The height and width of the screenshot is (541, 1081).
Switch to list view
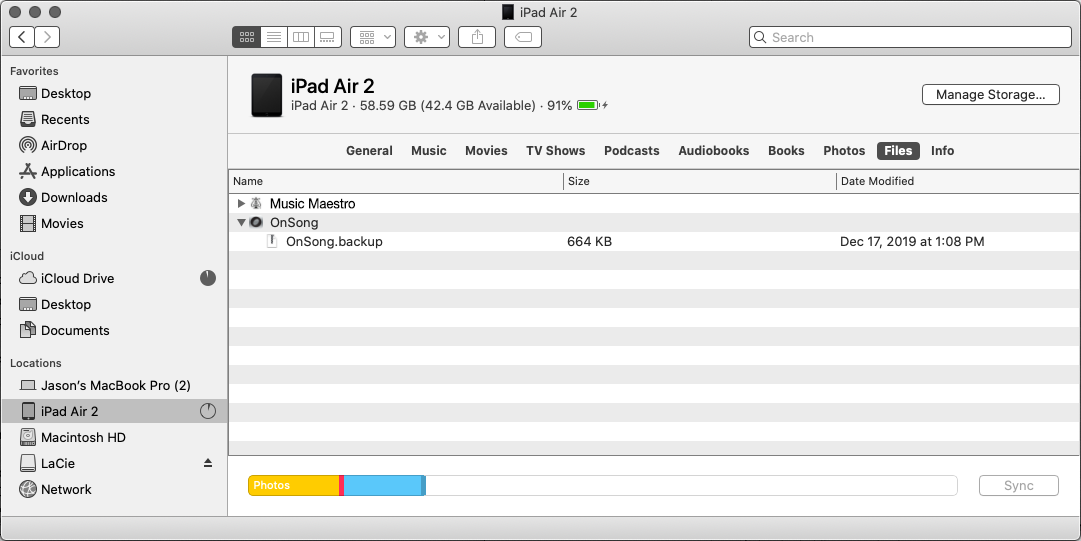pos(274,37)
